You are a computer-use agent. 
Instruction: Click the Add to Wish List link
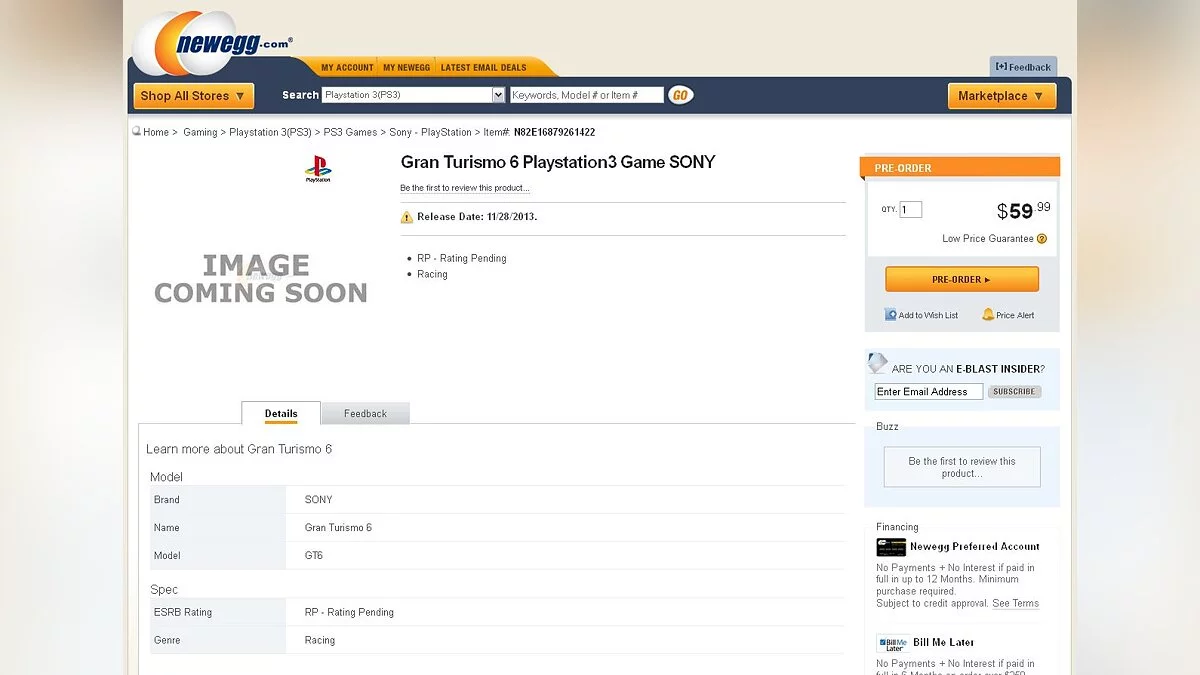[x=928, y=315]
